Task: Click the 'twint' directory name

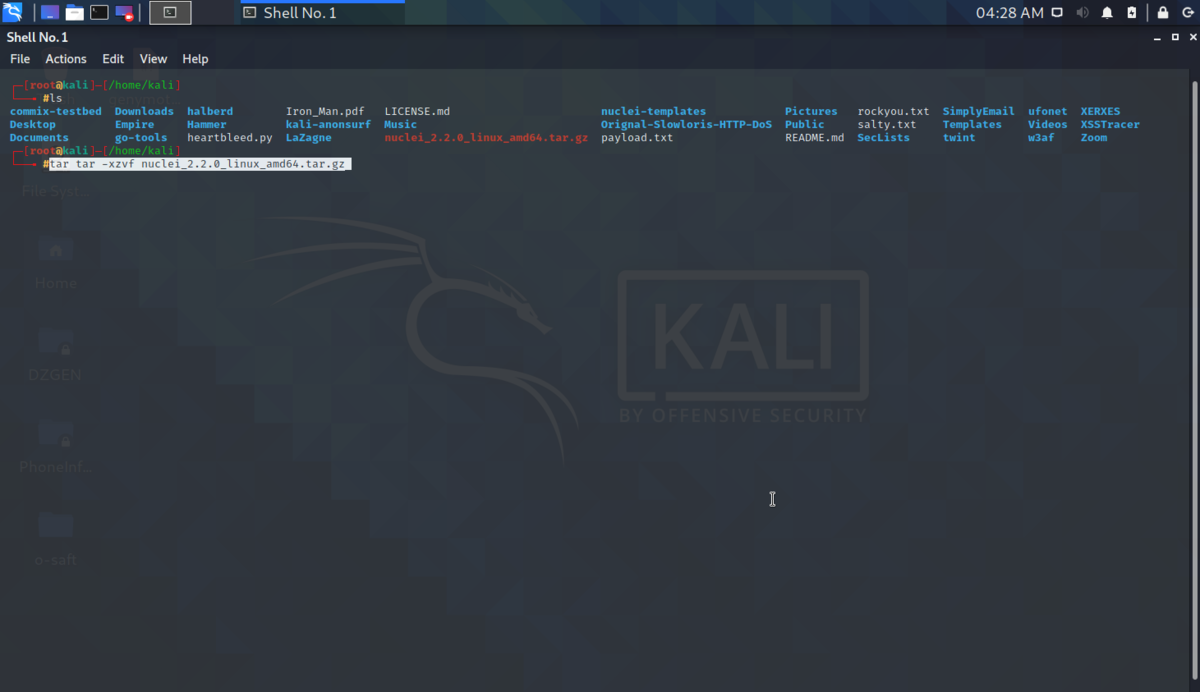Action: point(959,137)
